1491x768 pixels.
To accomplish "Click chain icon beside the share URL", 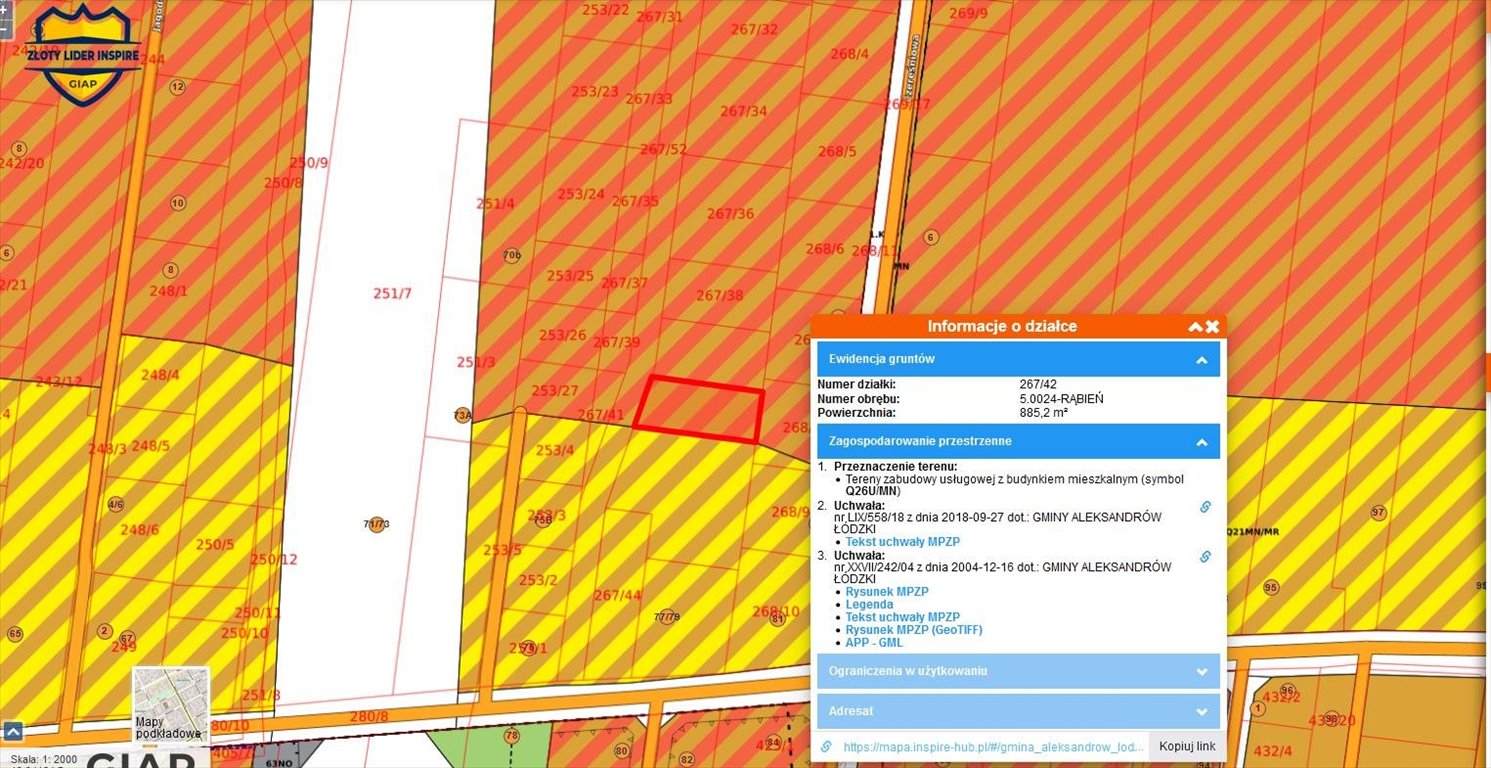I will coord(826,747).
